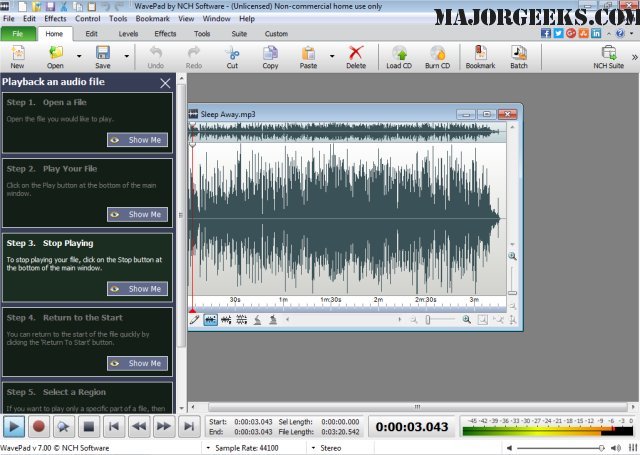The height and width of the screenshot is (455, 640).
Task: Close the Playback an audio file panel
Action: 165,83
